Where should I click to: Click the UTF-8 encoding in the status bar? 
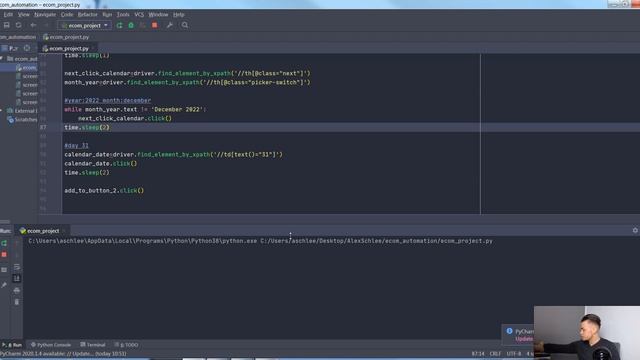tap(513, 354)
